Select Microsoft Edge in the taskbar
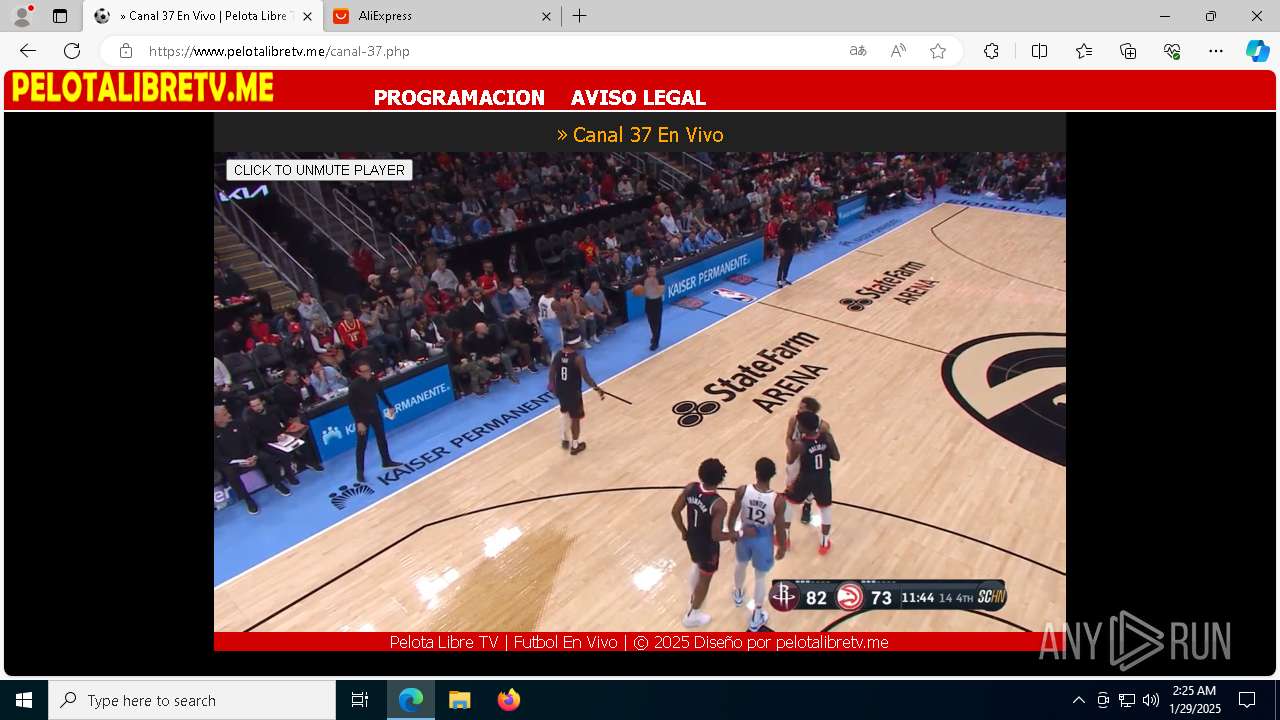Screen dimensions: 1280x720 click(x=411, y=700)
